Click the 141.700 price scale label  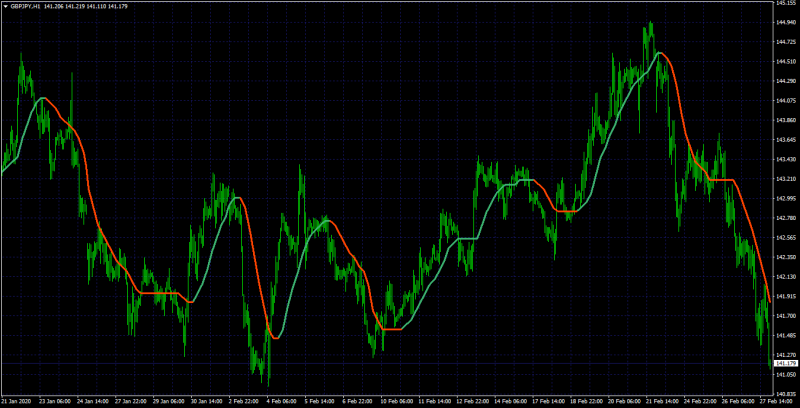(x=786, y=316)
